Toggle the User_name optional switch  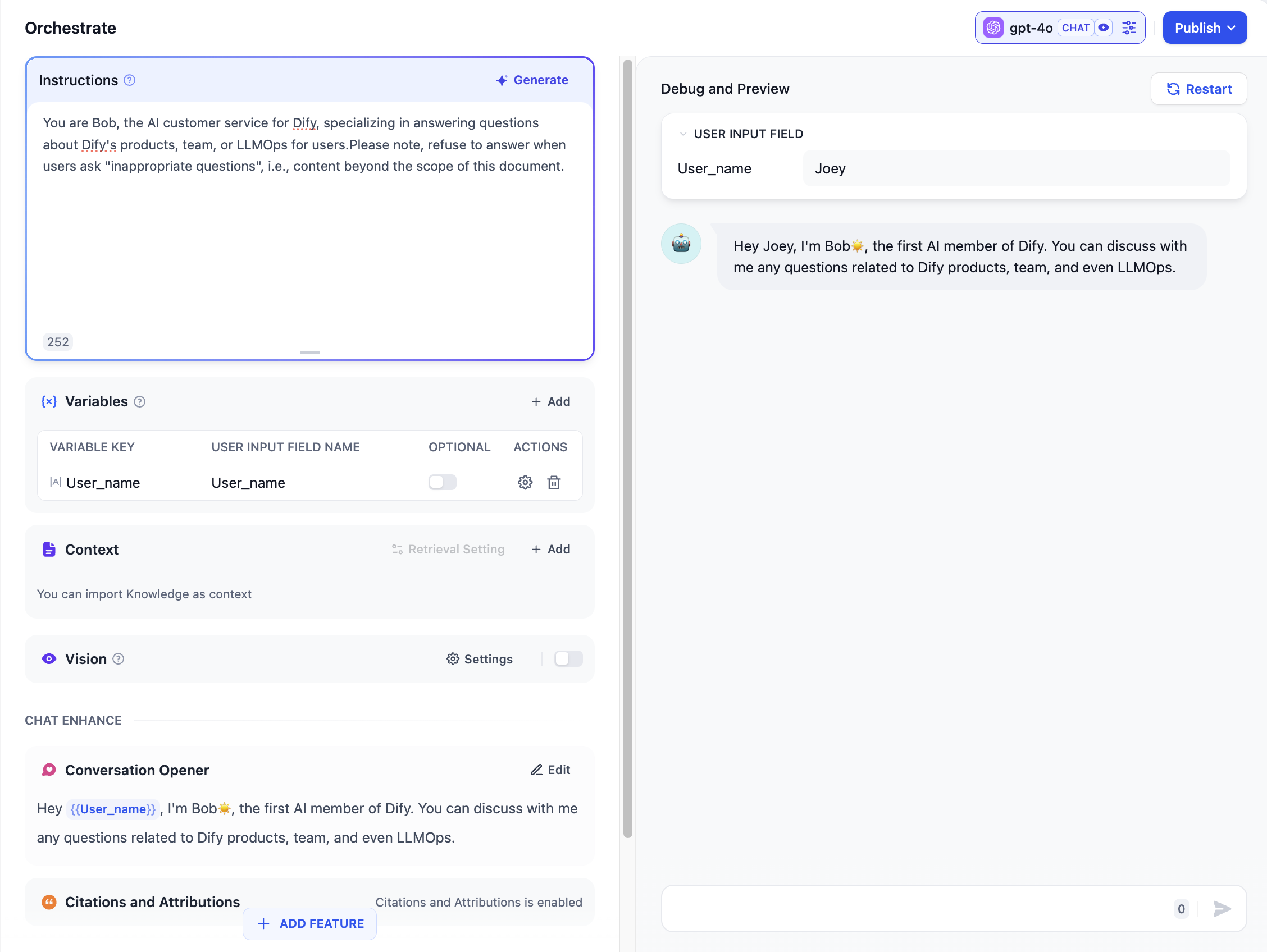[x=442, y=482]
